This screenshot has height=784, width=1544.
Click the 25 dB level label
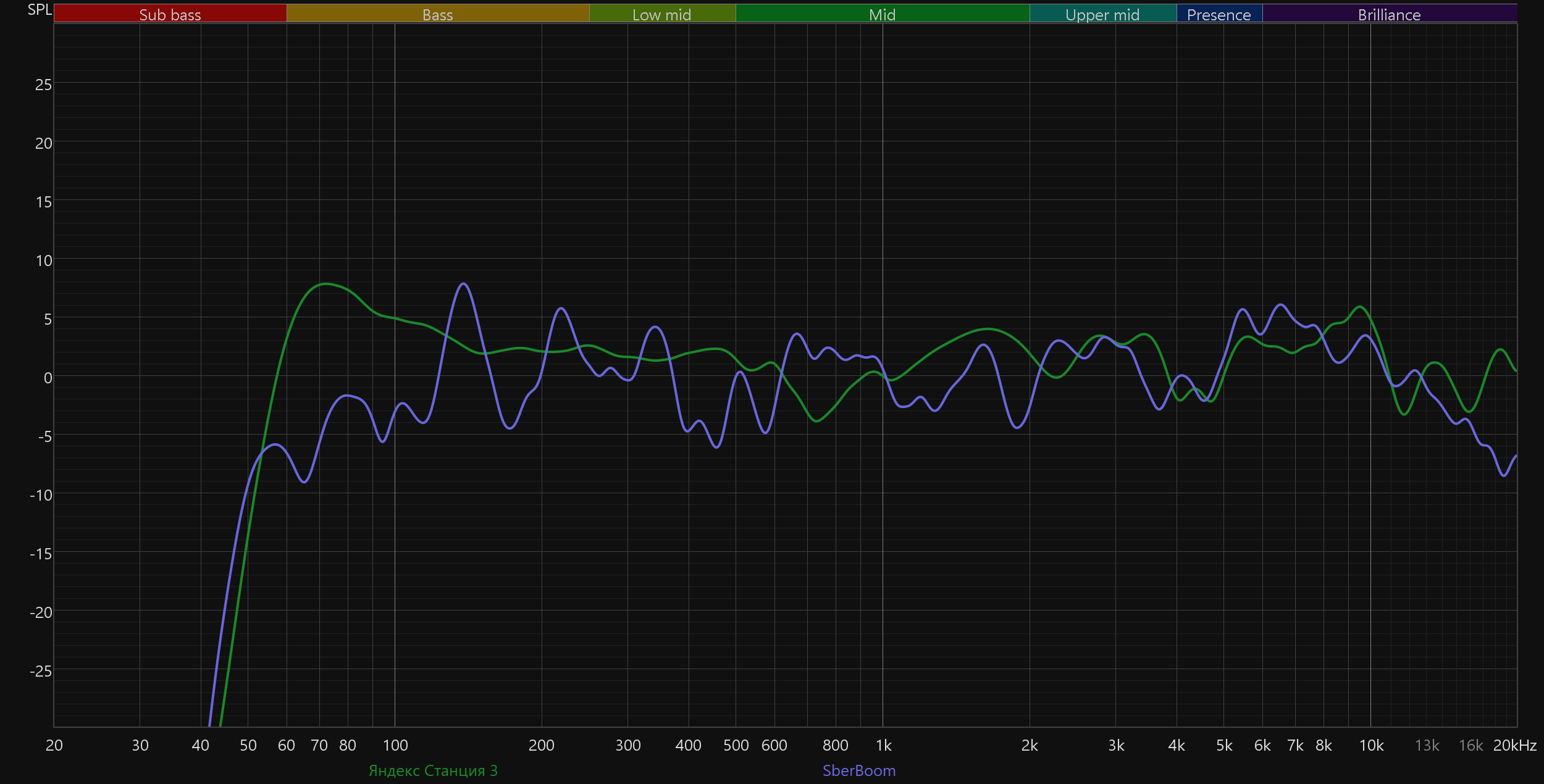coord(43,85)
